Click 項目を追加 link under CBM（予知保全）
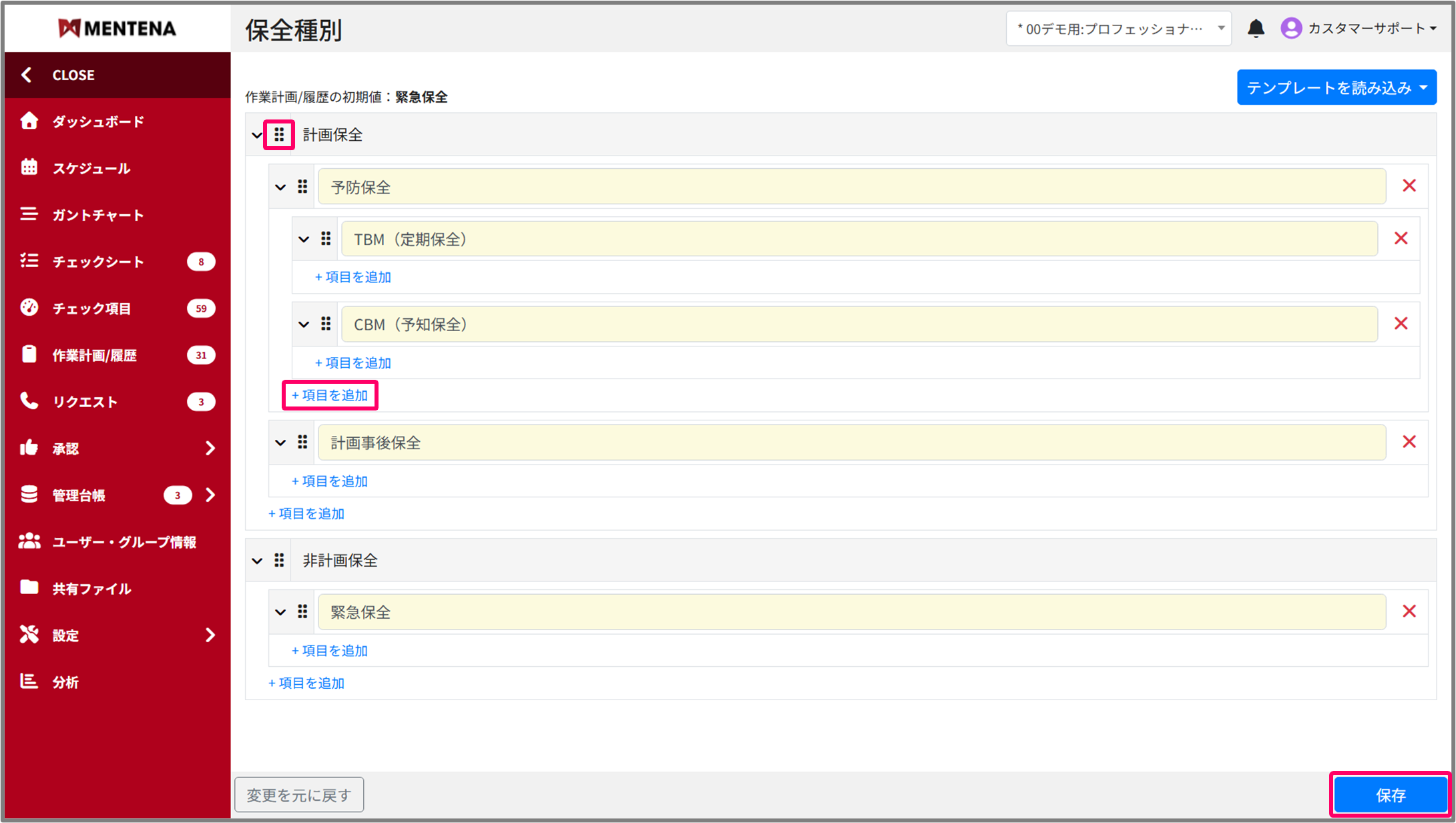This screenshot has width=1456, height=823. click(353, 363)
